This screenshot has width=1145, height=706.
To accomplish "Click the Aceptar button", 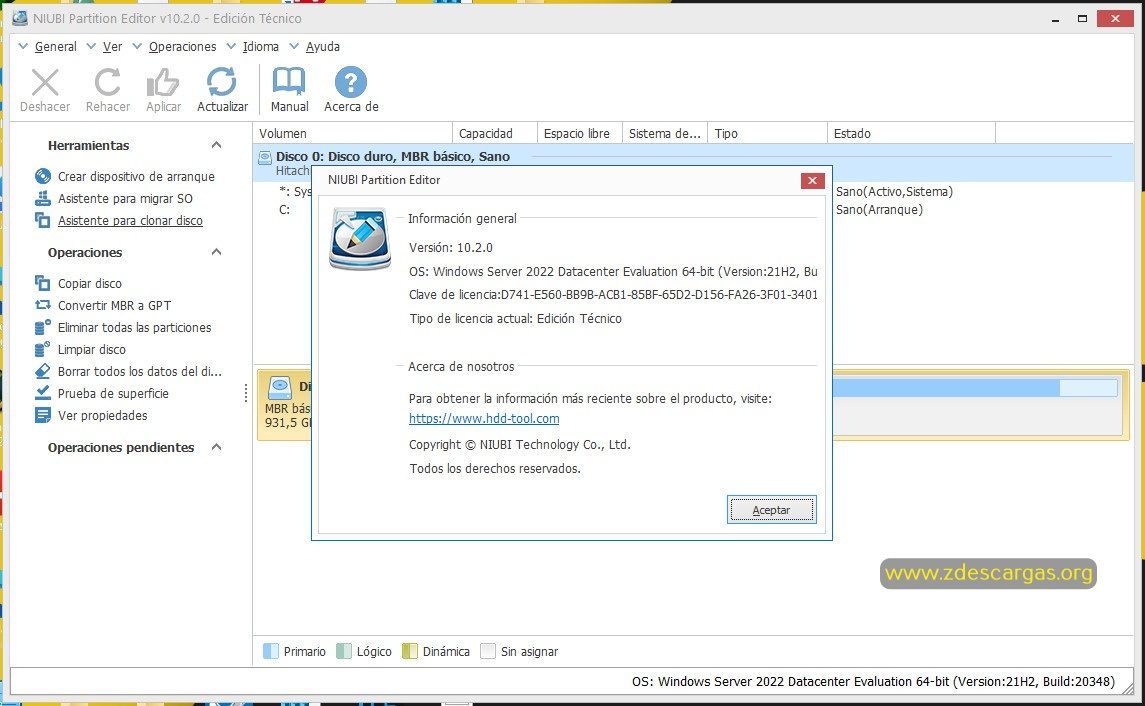I will coord(771,510).
